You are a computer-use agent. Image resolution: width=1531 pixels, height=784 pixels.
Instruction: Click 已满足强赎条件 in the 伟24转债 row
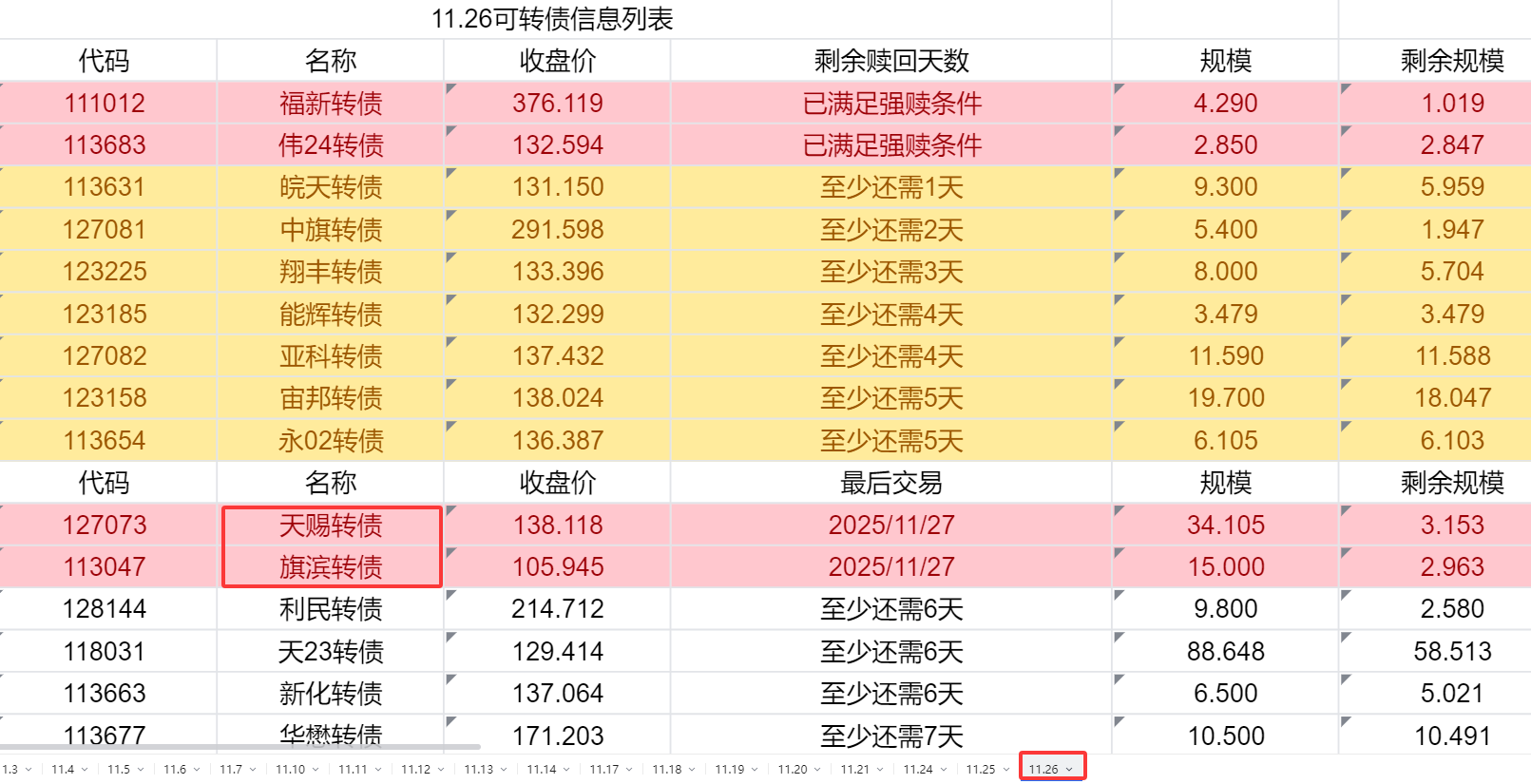coord(891,144)
